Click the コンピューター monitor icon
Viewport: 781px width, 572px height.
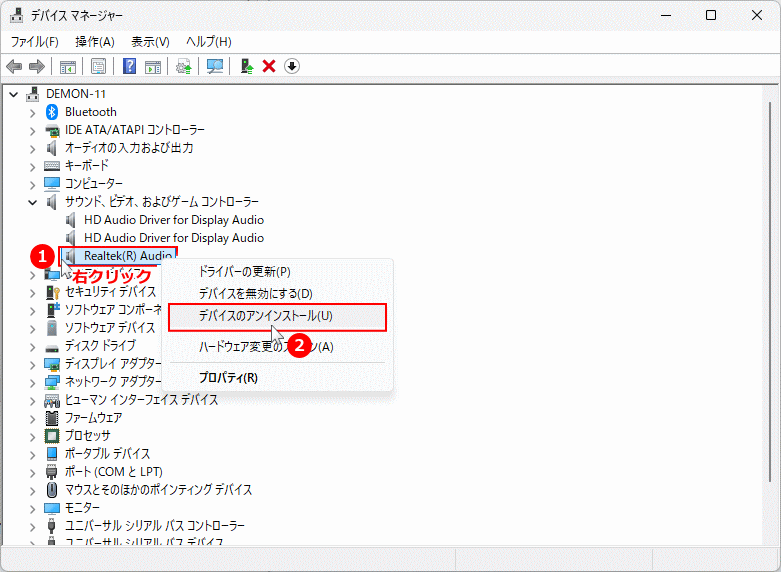point(52,184)
